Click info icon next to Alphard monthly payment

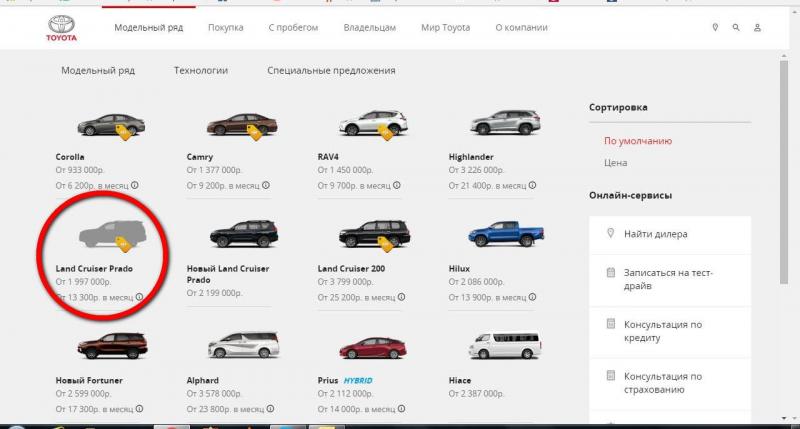[x=270, y=409]
